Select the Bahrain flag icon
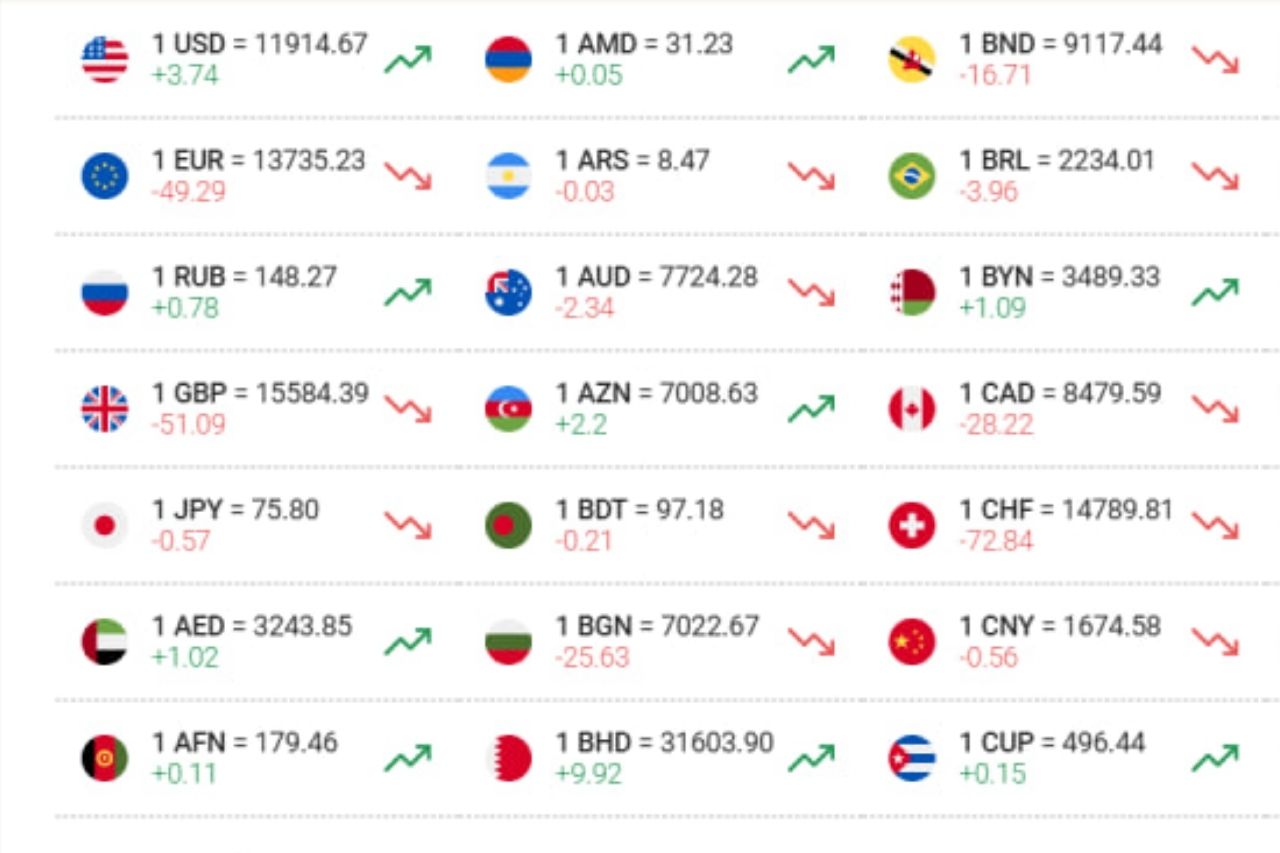The height and width of the screenshot is (853, 1280). point(509,758)
